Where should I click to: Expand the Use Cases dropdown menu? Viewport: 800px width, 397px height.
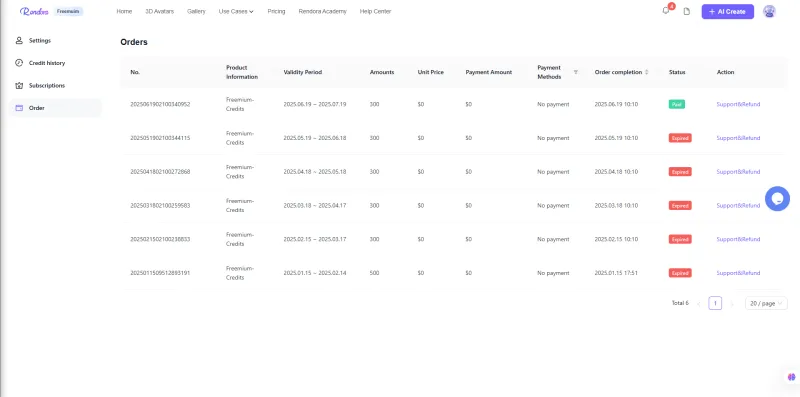click(236, 11)
